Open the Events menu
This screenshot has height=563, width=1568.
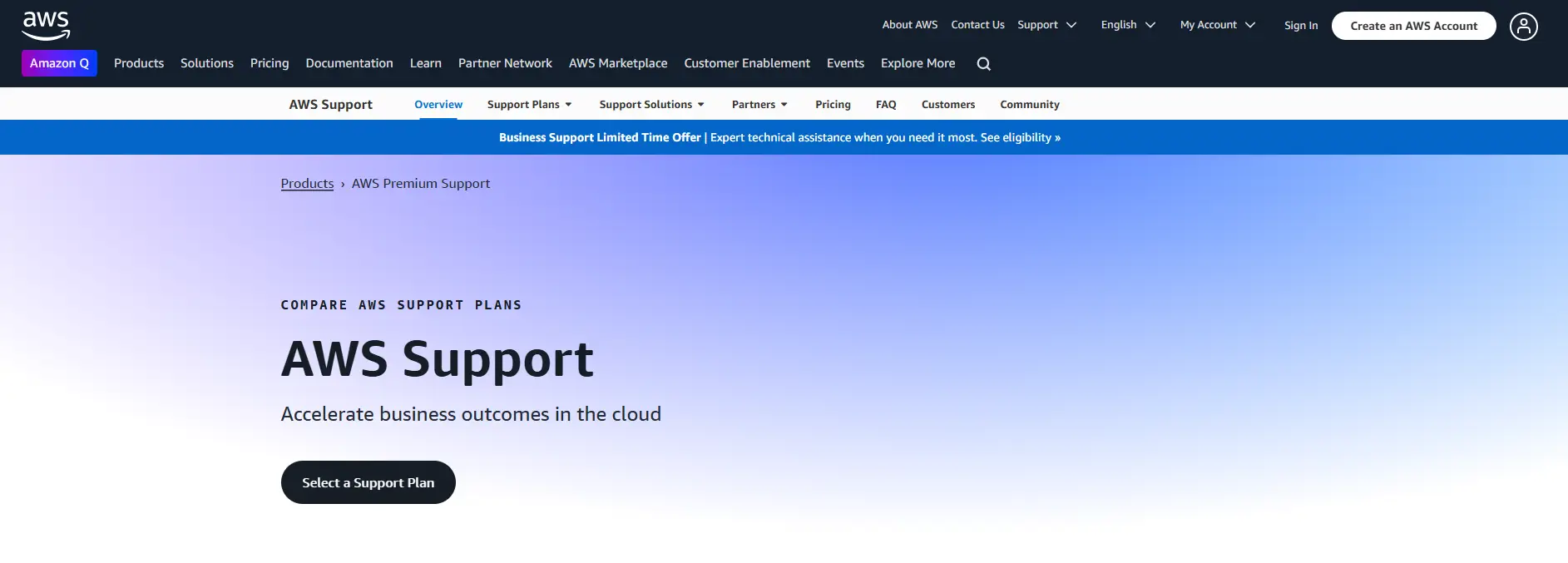click(x=845, y=63)
